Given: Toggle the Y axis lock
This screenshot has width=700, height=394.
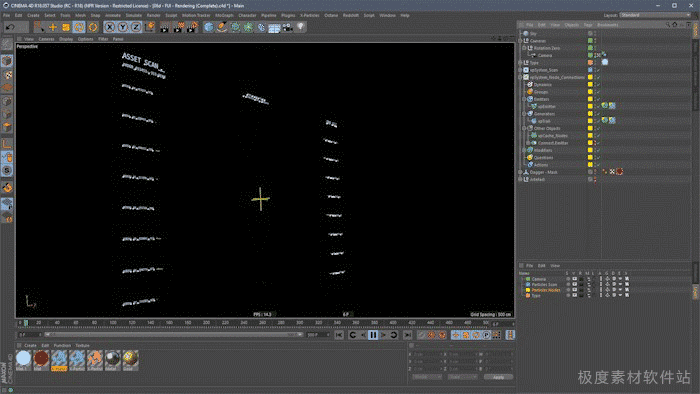Looking at the screenshot, I should pos(122,27).
